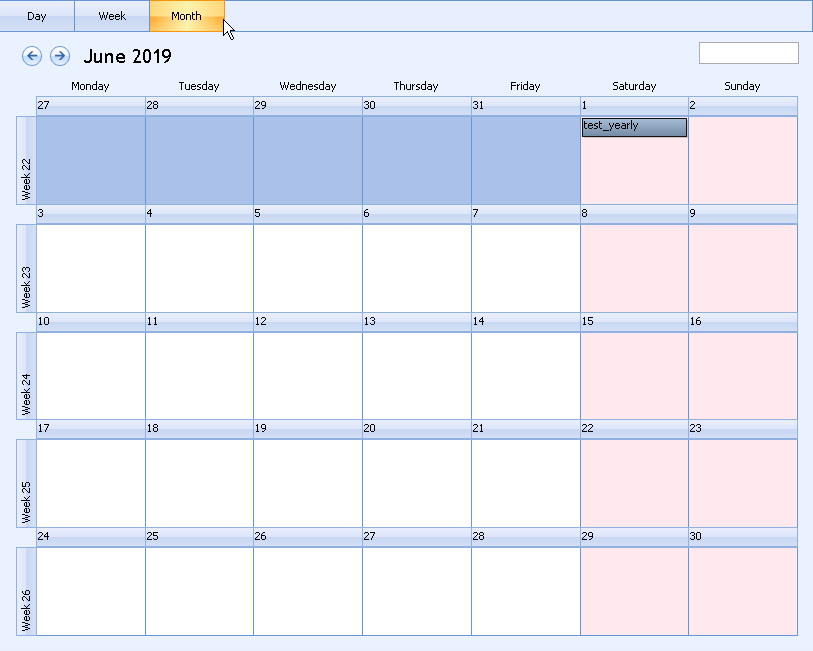Viewport: 813px width, 651px height.
Task: Choose the Week 25 row header
Action: (x=26, y=484)
